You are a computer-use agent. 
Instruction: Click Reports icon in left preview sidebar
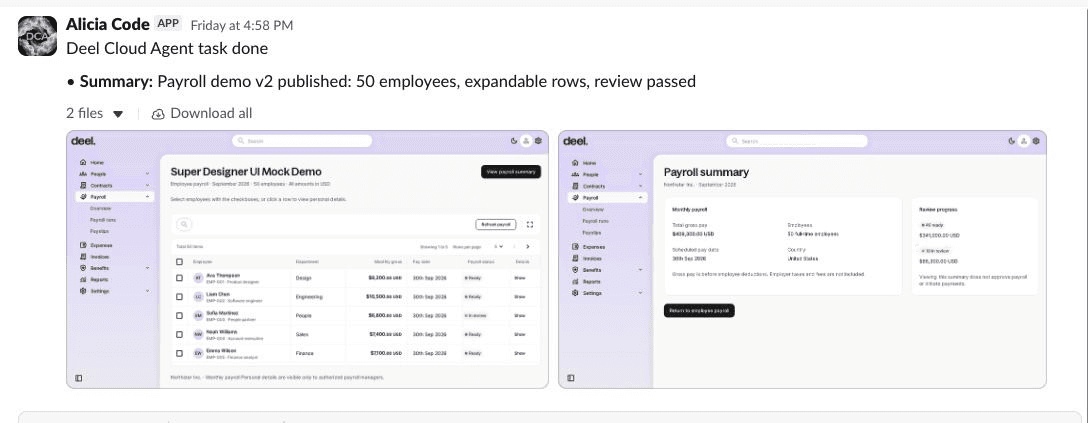(83, 279)
